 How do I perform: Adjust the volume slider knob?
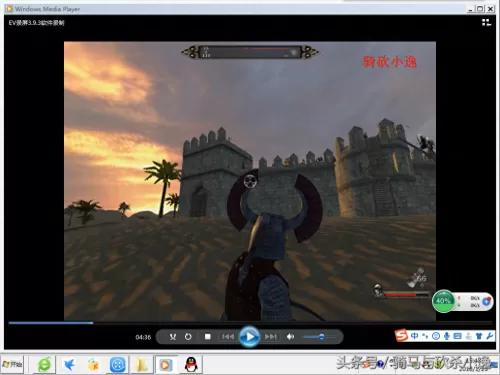322,337
